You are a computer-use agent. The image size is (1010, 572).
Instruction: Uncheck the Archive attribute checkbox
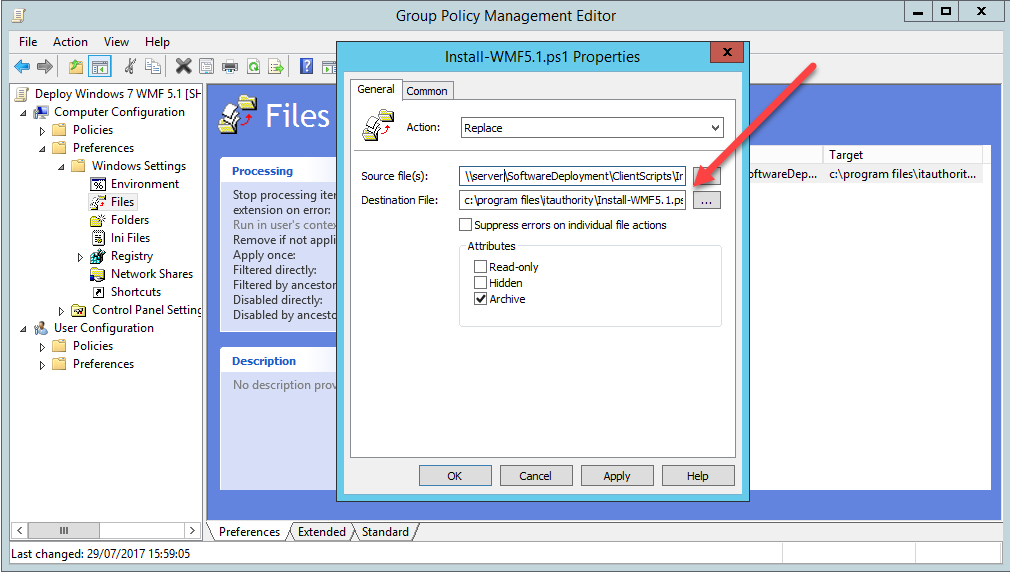[481, 299]
